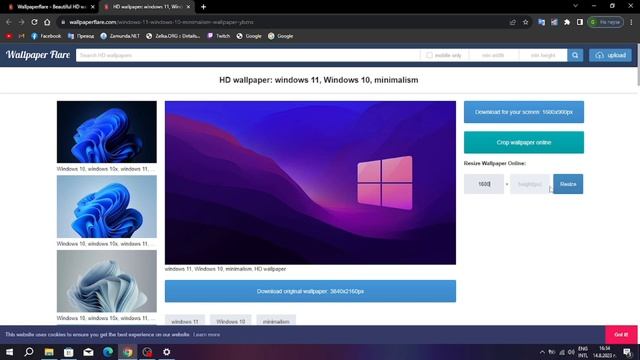The height and width of the screenshot is (360, 640).
Task: Bookmark this page with the star
Action: point(526,22)
